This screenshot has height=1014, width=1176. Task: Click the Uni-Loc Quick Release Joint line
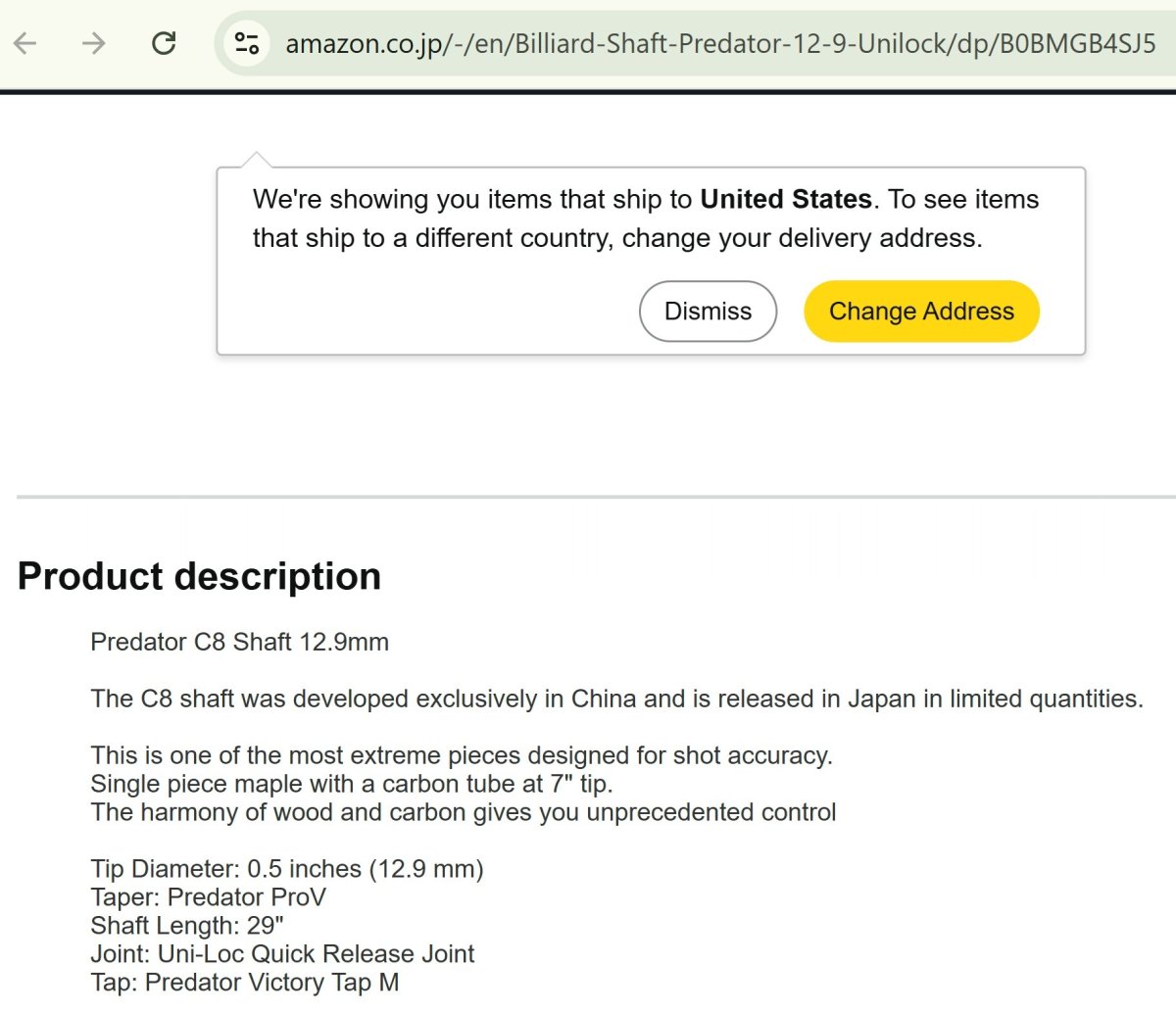[282, 954]
